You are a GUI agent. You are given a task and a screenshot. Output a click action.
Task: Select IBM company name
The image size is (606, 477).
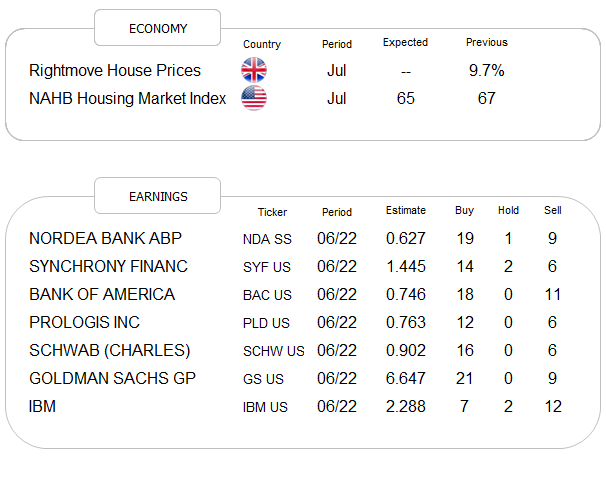[42, 406]
